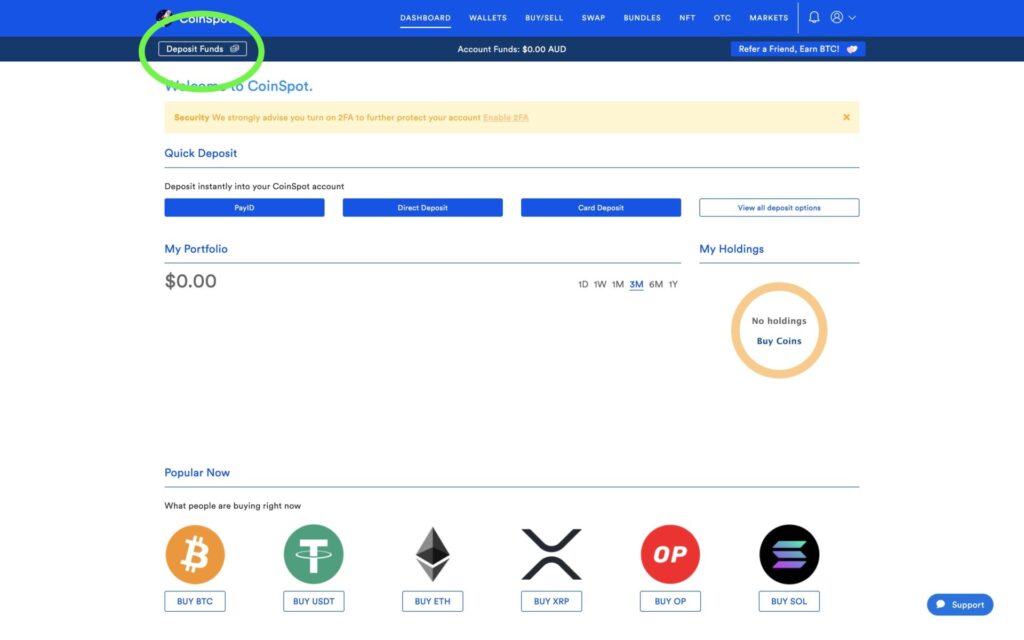Select the 1D portfolio time range

coord(583,285)
